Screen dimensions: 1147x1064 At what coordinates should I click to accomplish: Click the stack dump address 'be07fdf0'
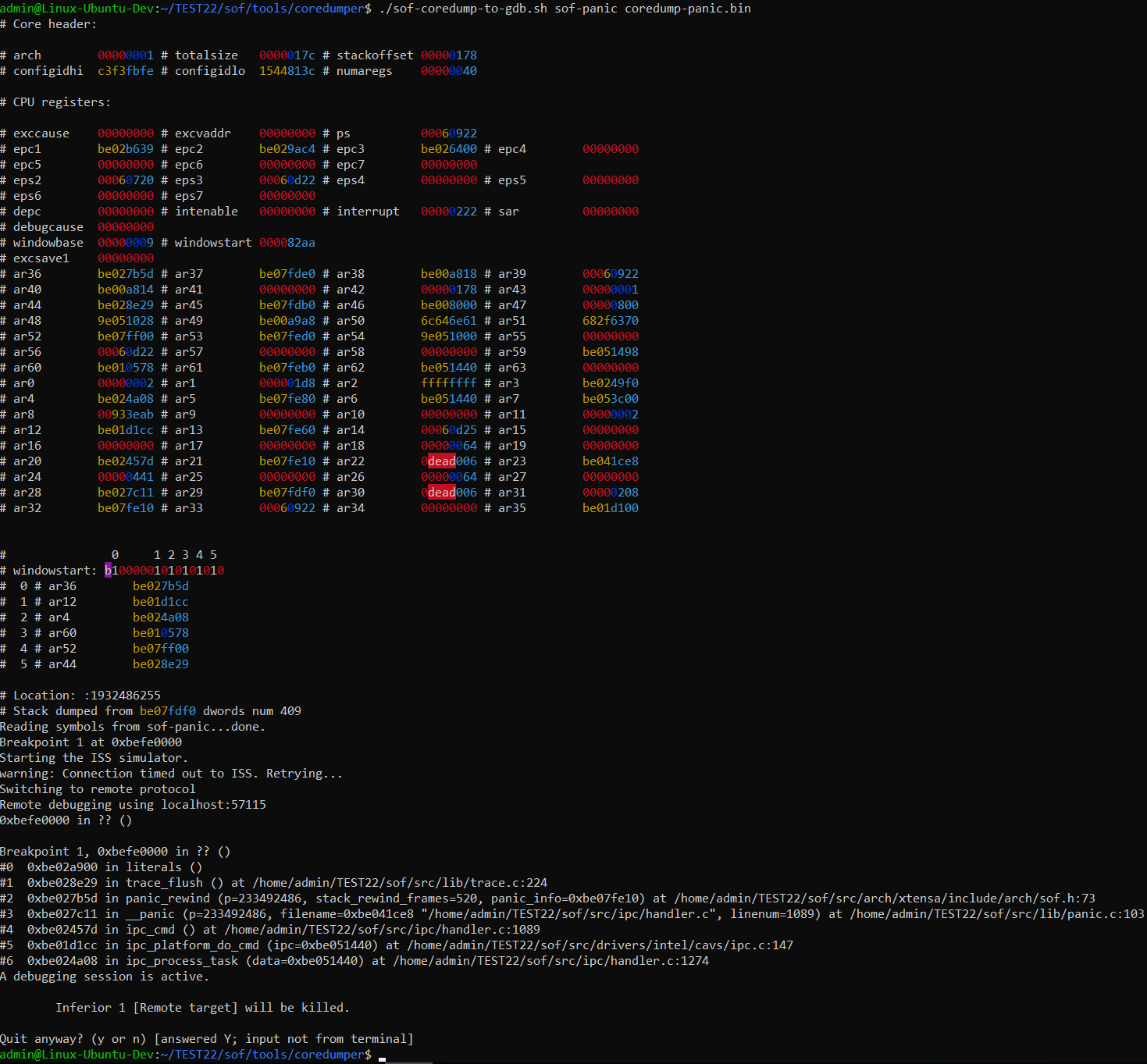tap(168, 711)
